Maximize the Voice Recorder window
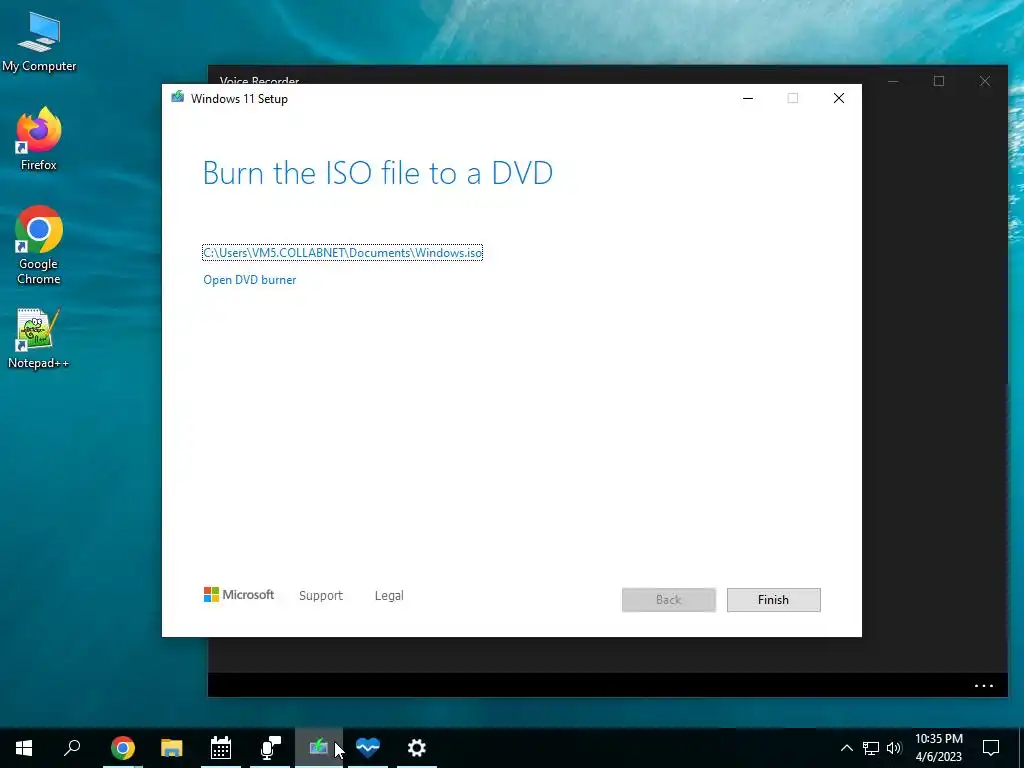This screenshot has height=768, width=1024. click(x=938, y=81)
